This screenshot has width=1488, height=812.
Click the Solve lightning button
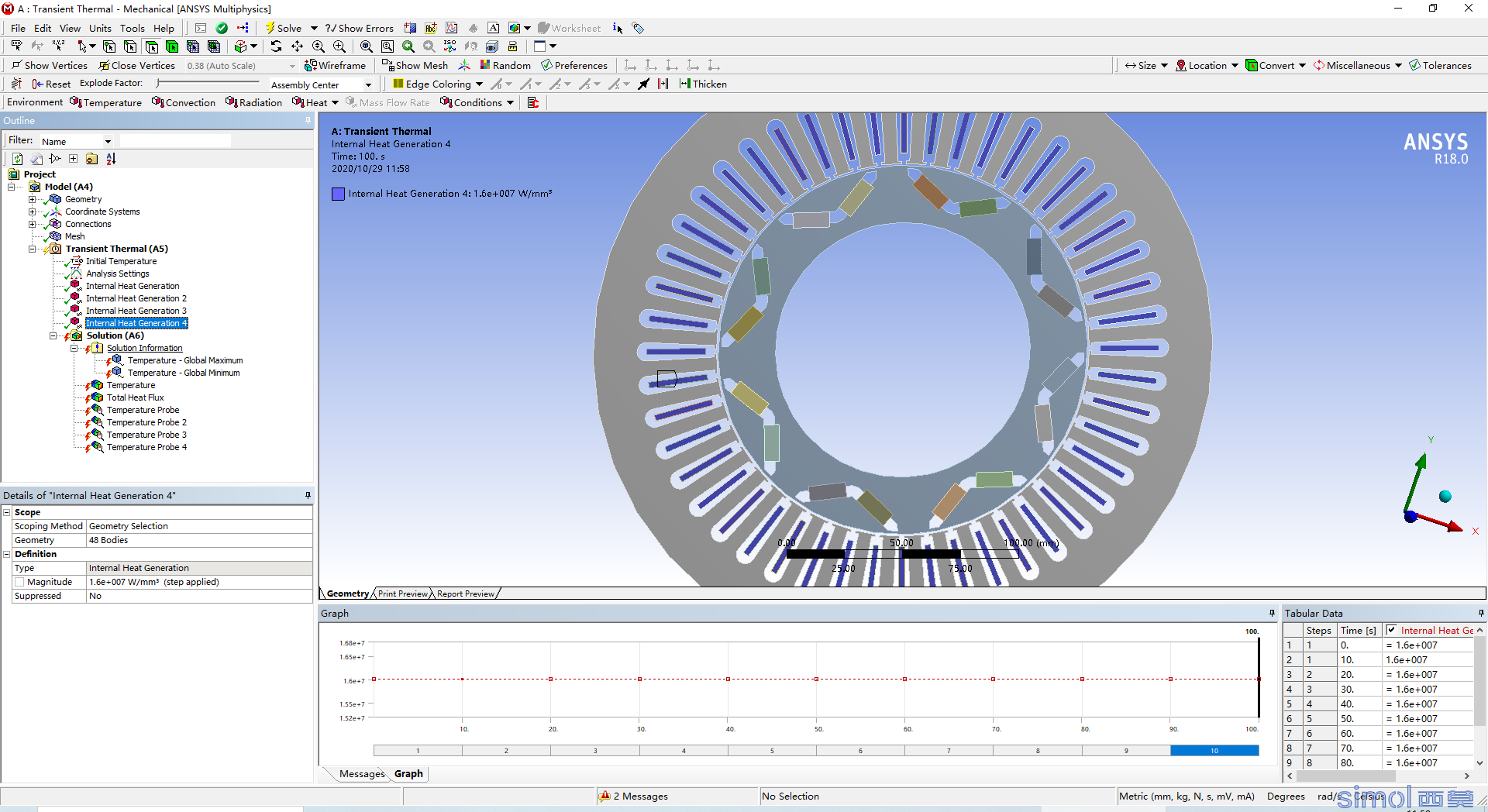(283, 28)
